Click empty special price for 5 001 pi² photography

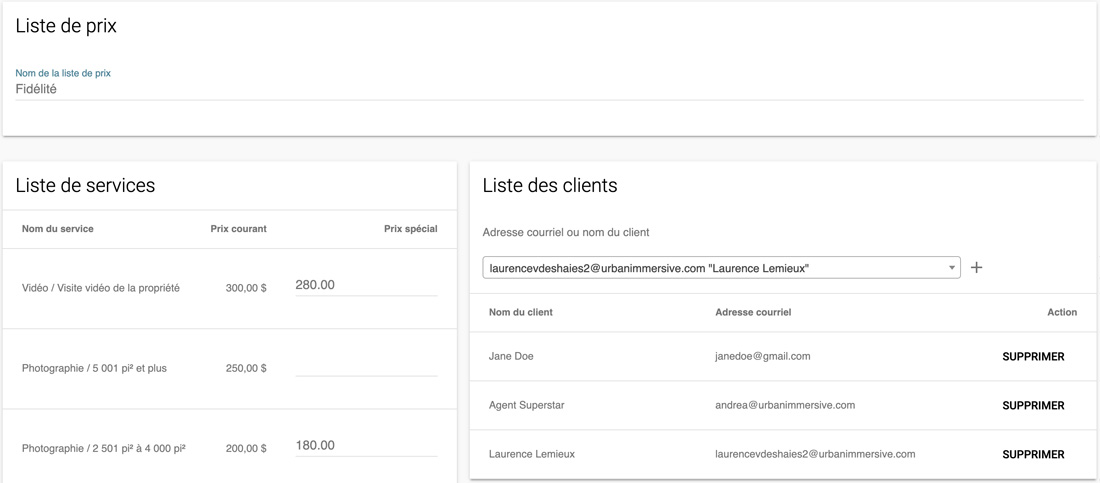pyautogui.click(x=366, y=366)
